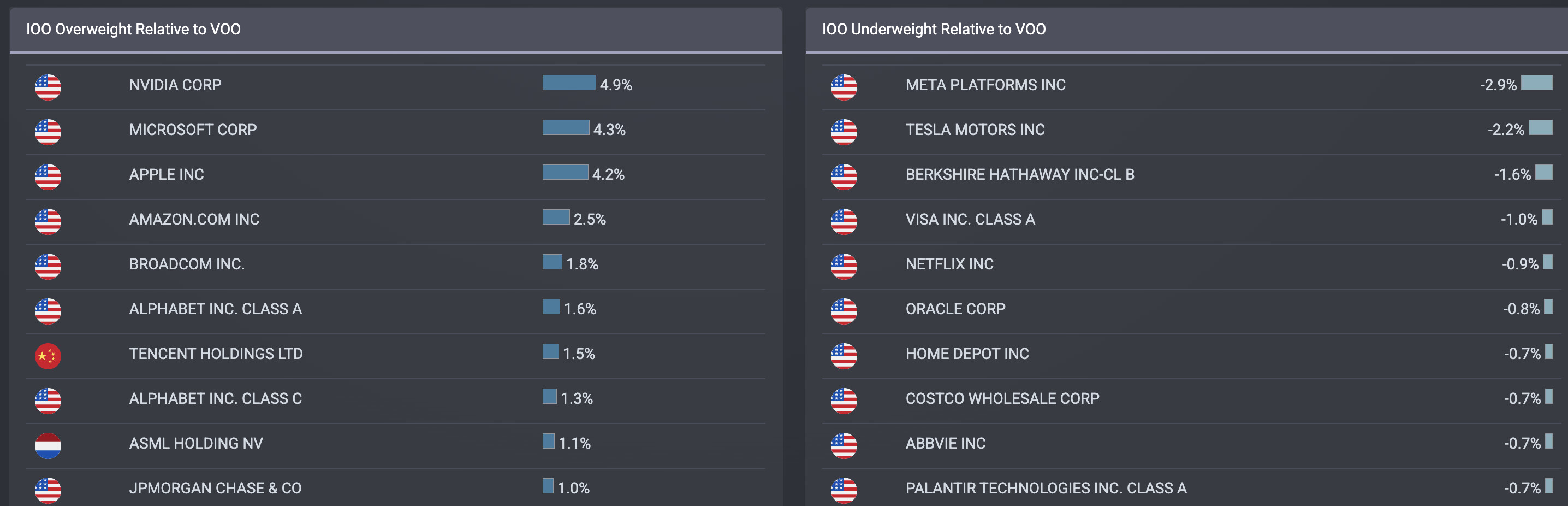Viewport: 1568px width, 506px height.
Task: Click the Meta Platforms -2.9% underweight bar
Action: coord(1536,83)
